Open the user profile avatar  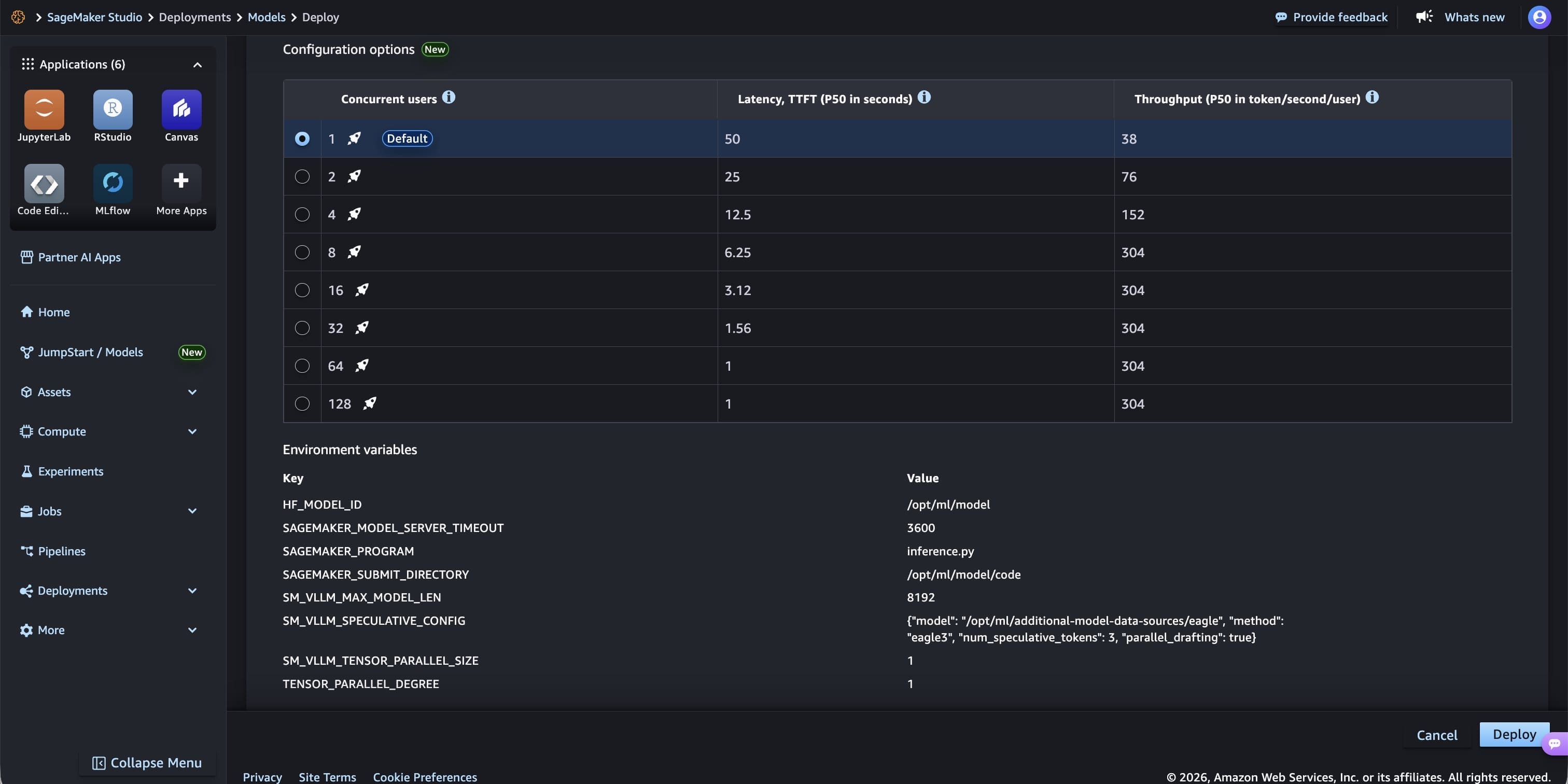tap(1539, 17)
